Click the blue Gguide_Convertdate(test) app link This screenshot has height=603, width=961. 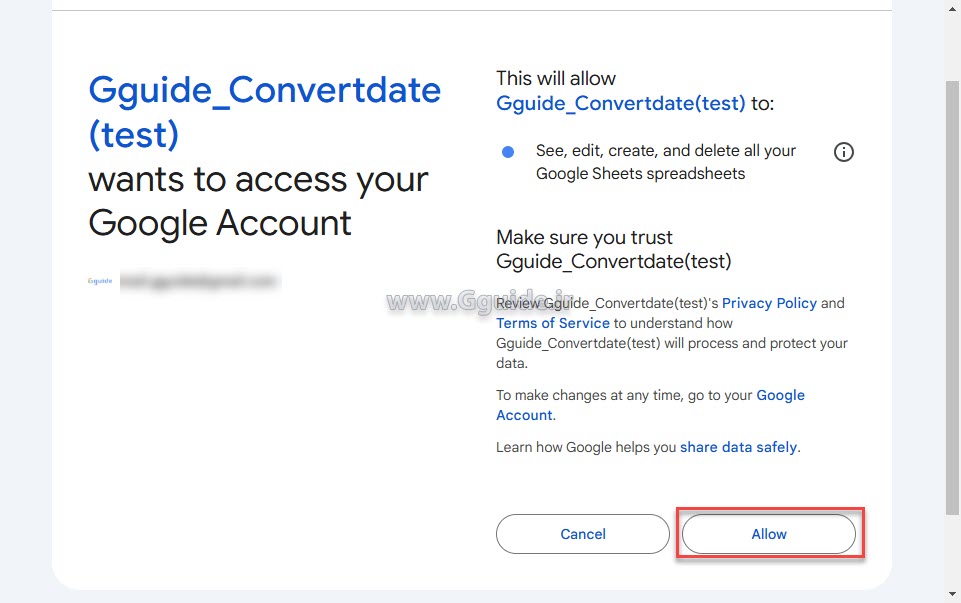(621, 103)
